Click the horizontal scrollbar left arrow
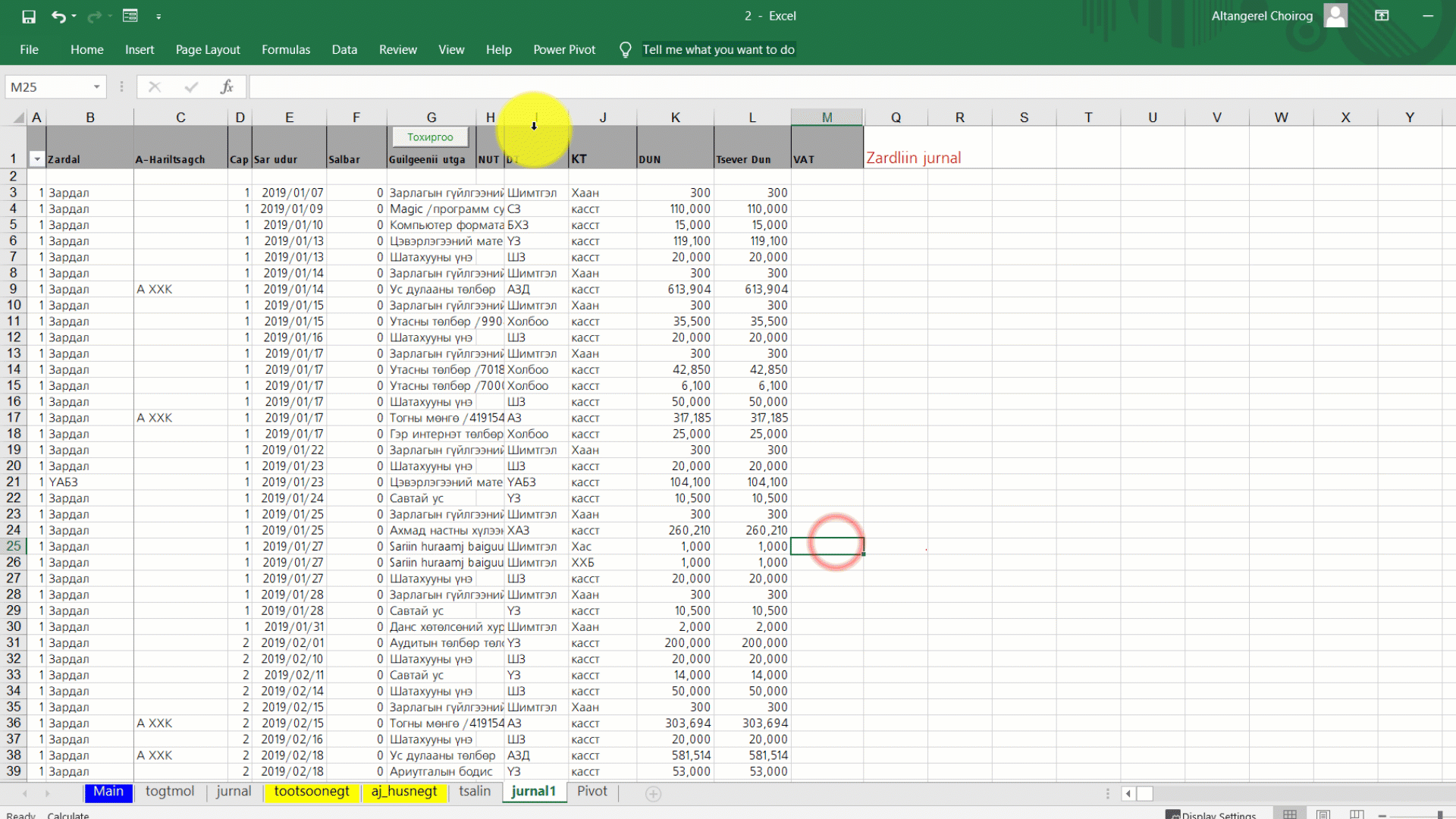Viewport: 1456px width, 819px height. click(x=1128, y=793)
